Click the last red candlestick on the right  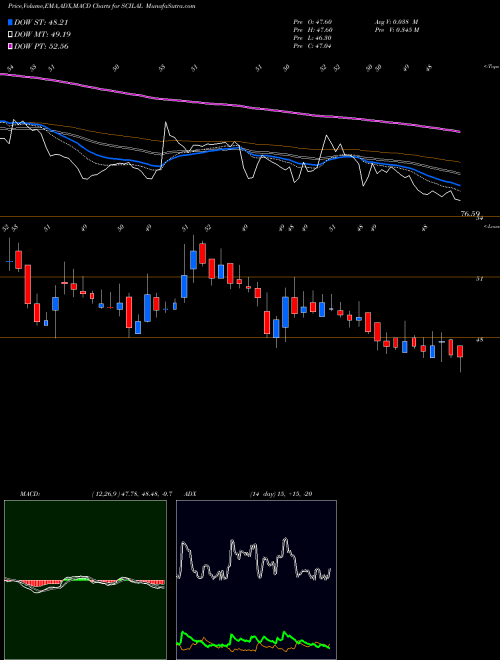coord(460,351)
